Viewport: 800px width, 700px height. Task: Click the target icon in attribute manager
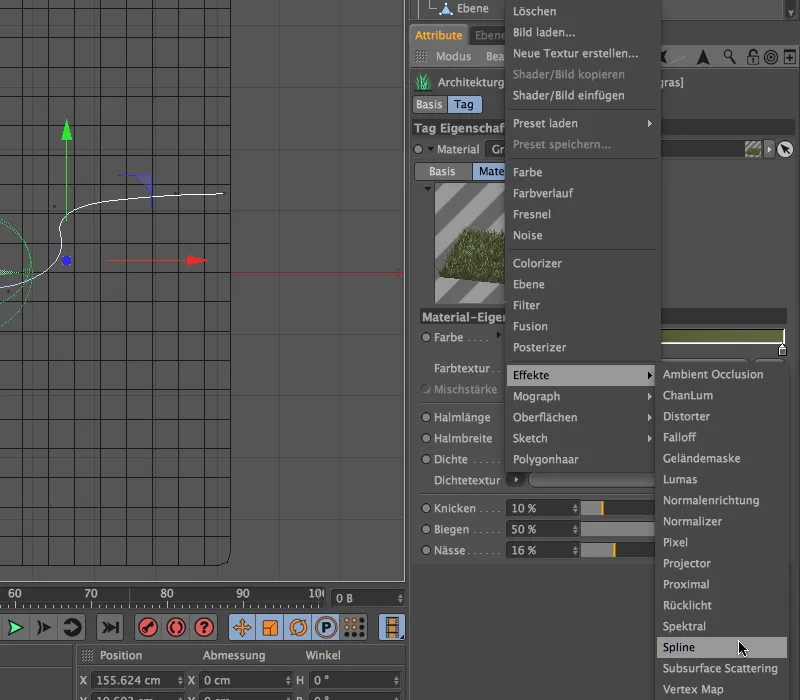point(771,57)
